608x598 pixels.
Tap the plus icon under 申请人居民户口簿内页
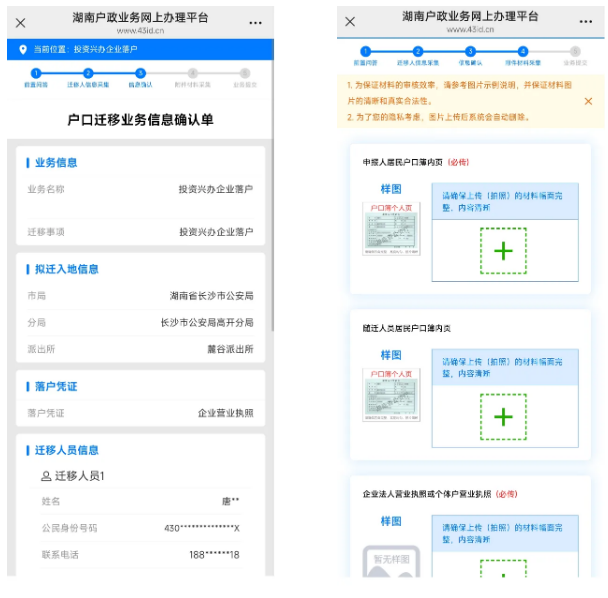tap(503, 251)
